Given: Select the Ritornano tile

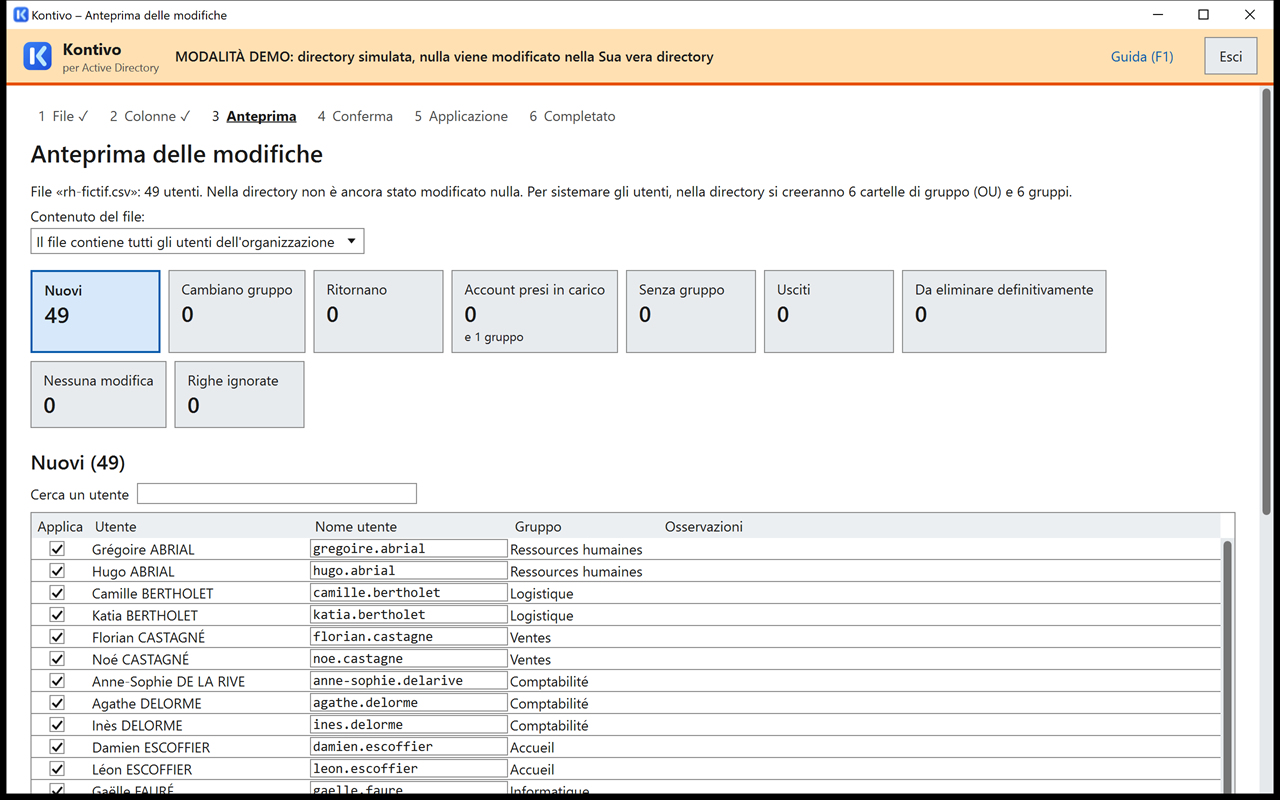Looking at the screenshot, I should click(x=378, y=311).
